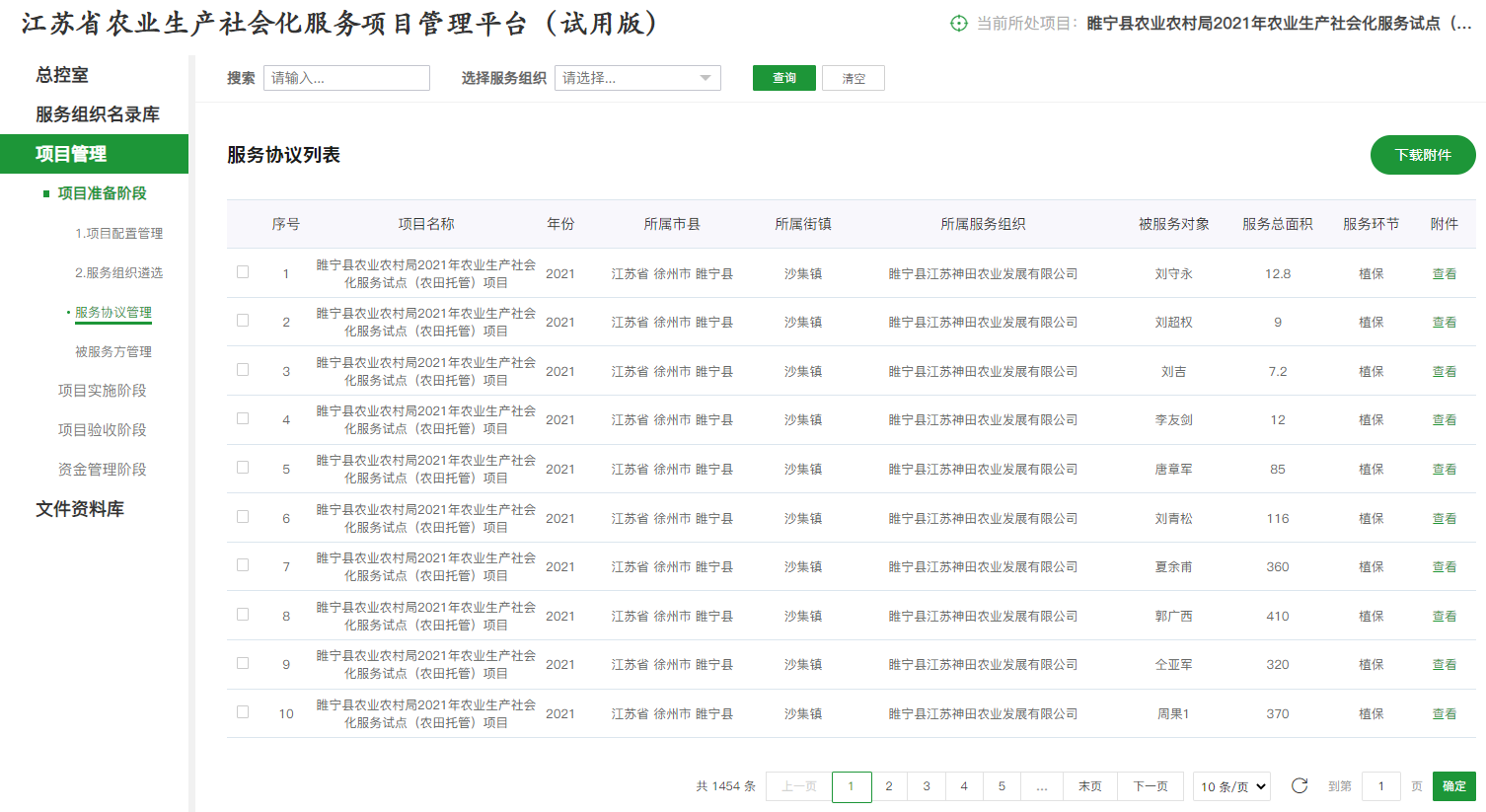Click the pagination ellipsis button
The width and height of the screenshot is (1486, 812).
(1042, 786)
